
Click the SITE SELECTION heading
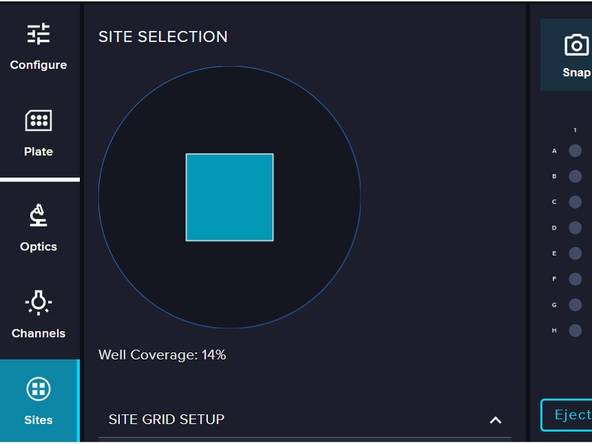coord(163,37)
